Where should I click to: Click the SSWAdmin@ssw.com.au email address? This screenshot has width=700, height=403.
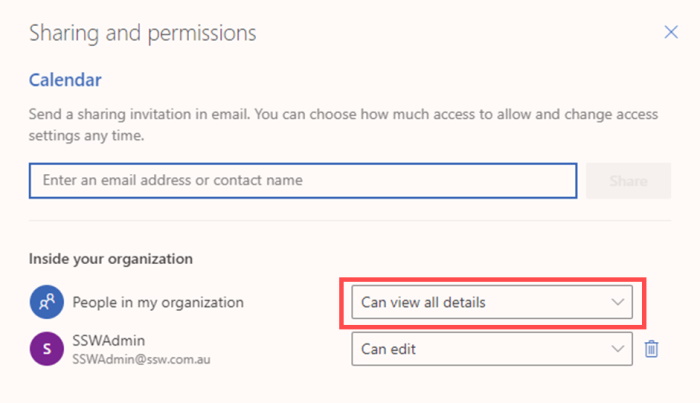139,358
